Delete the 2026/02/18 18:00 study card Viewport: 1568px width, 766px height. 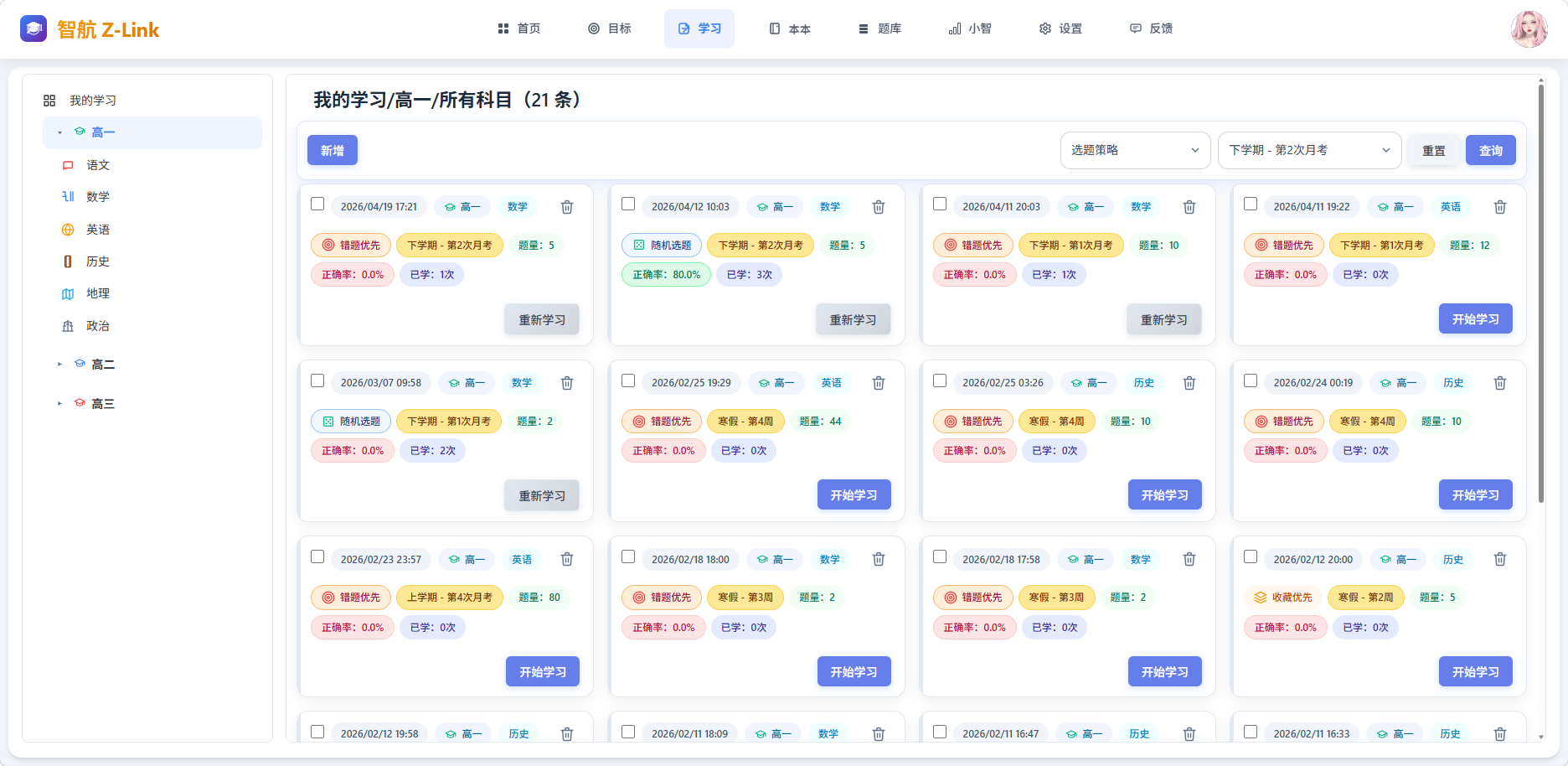[879, 559]
